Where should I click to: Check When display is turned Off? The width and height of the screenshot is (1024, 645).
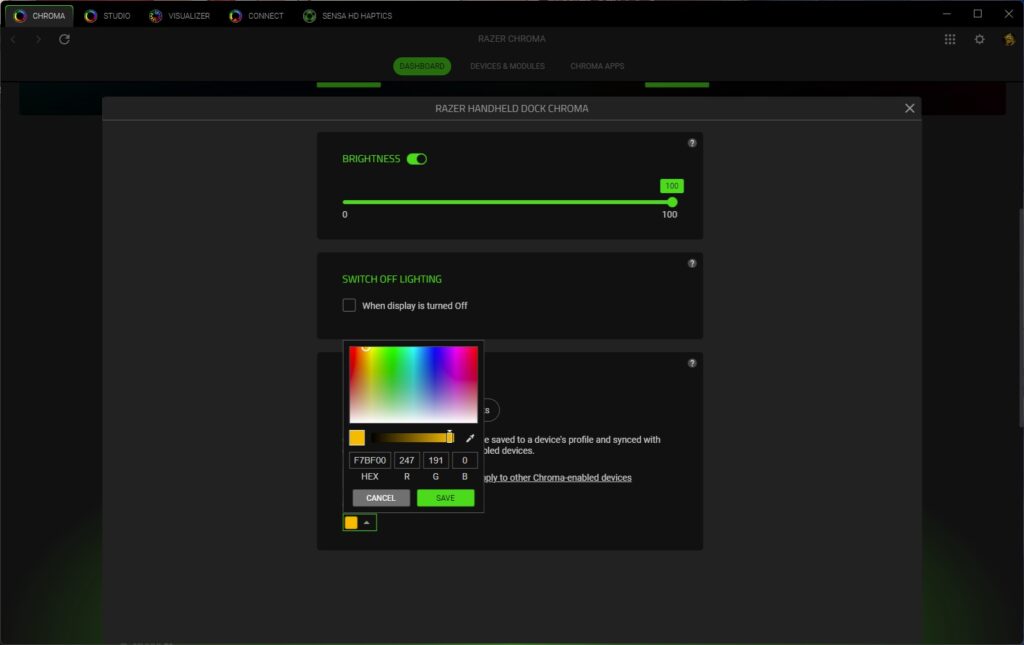point(349,306)
